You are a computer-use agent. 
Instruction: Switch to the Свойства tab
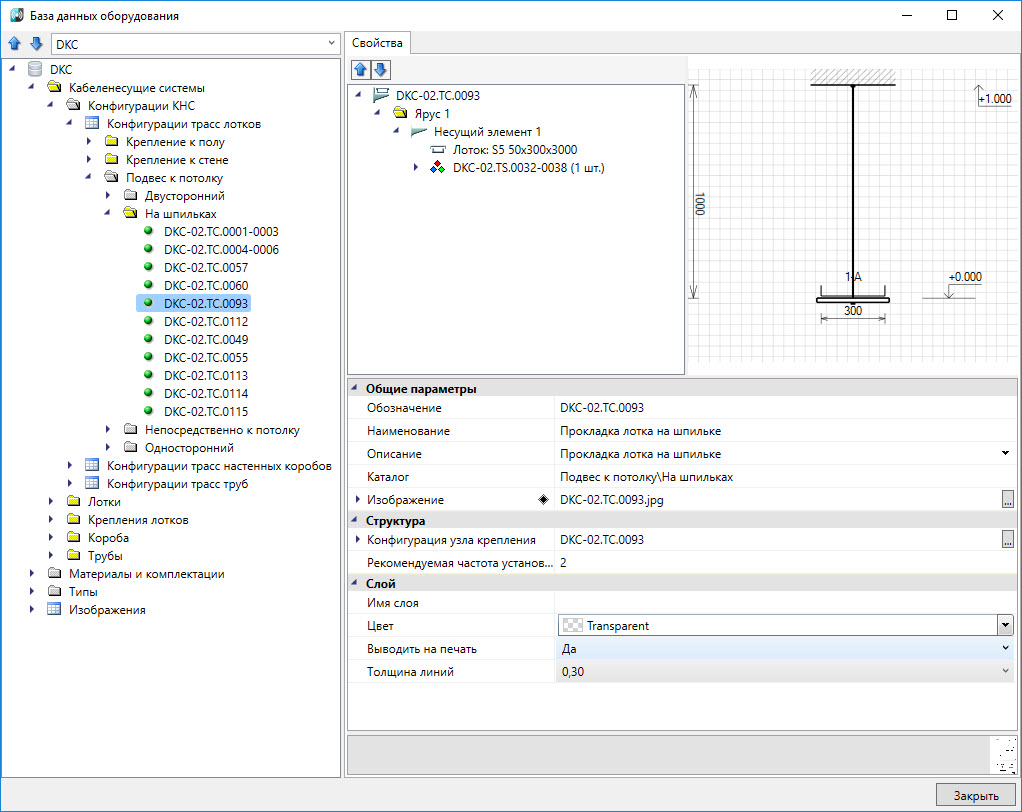point(377,43)
